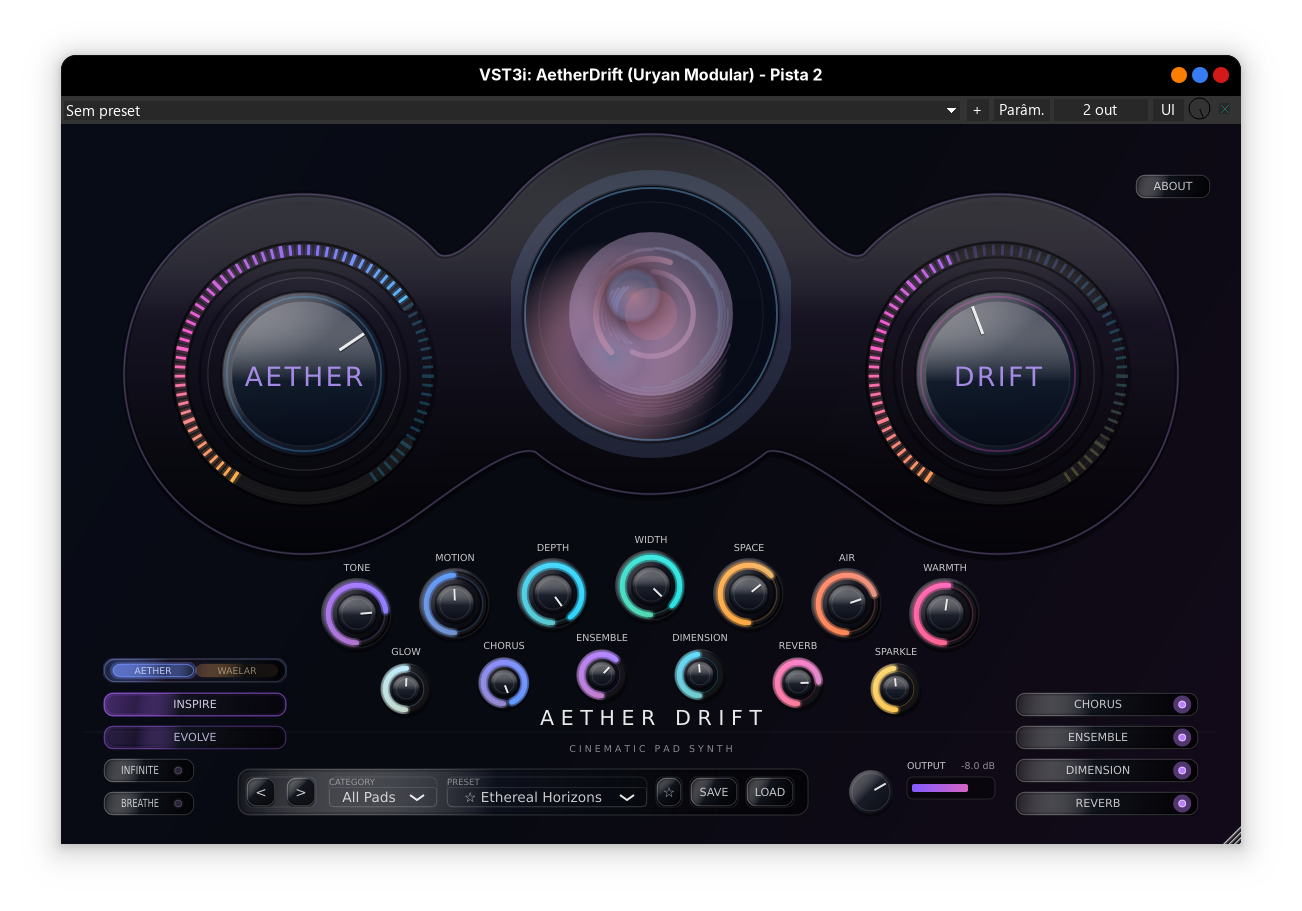Image resolution: width=1302 pixels, height=911 pixels.
Task: Go to previous preset with left arrow
Action: pos(261,792)
